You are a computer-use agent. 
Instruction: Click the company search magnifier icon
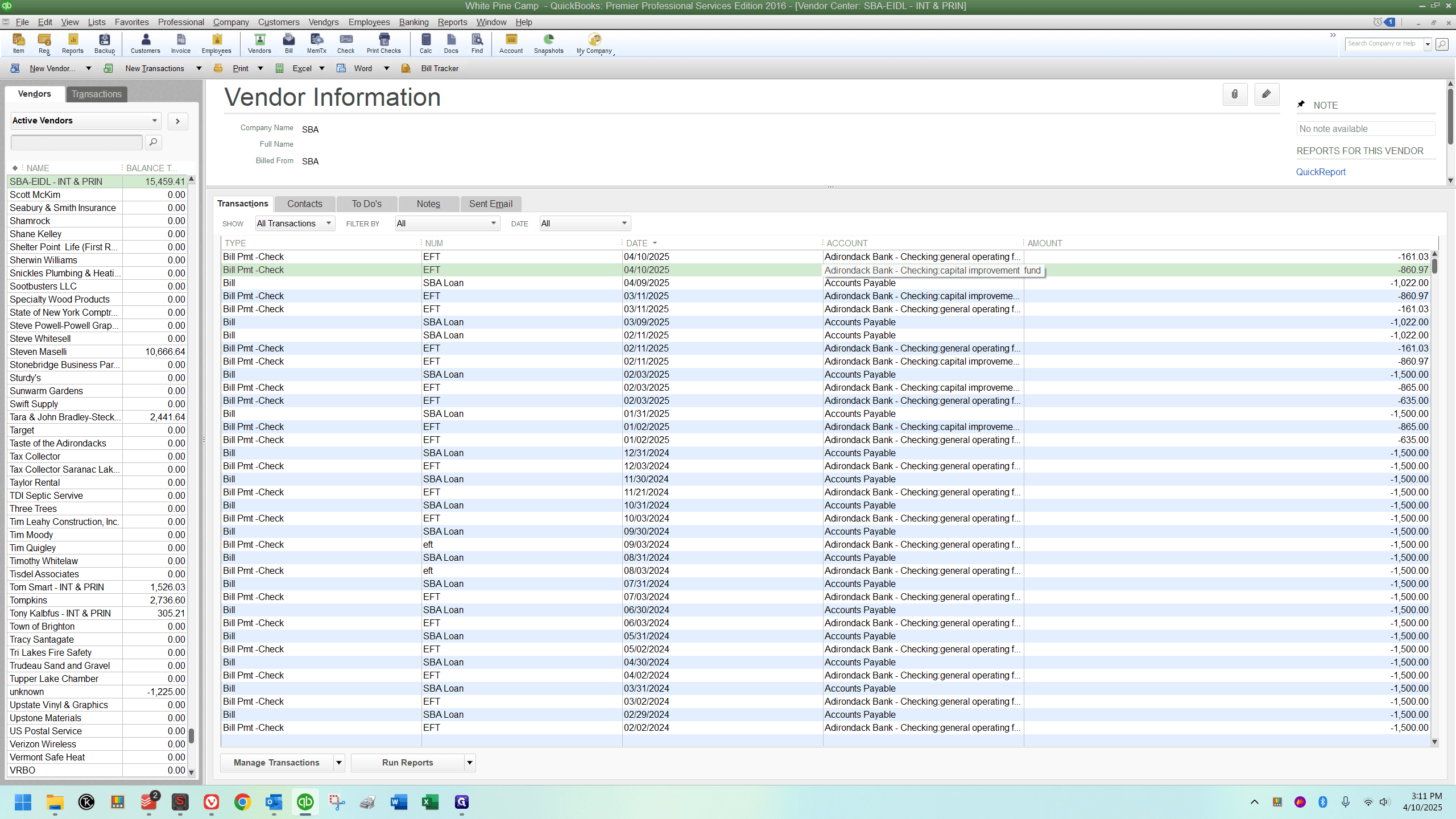pyautogui.click(x=1442, y=44)
